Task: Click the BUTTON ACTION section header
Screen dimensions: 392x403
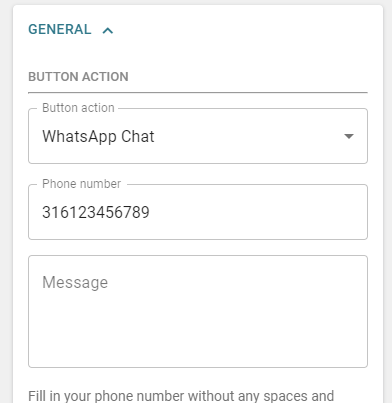Action: tap(78, 77)
